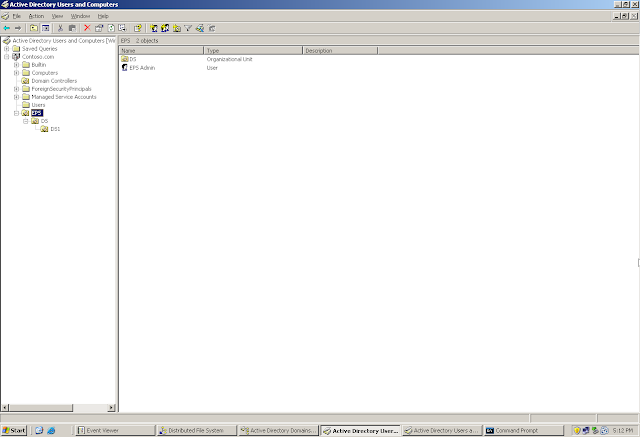The image size is (640, 437).
Task: Click the tree pane horizontal scrollbar thumb
Action: tap(41, 408)
